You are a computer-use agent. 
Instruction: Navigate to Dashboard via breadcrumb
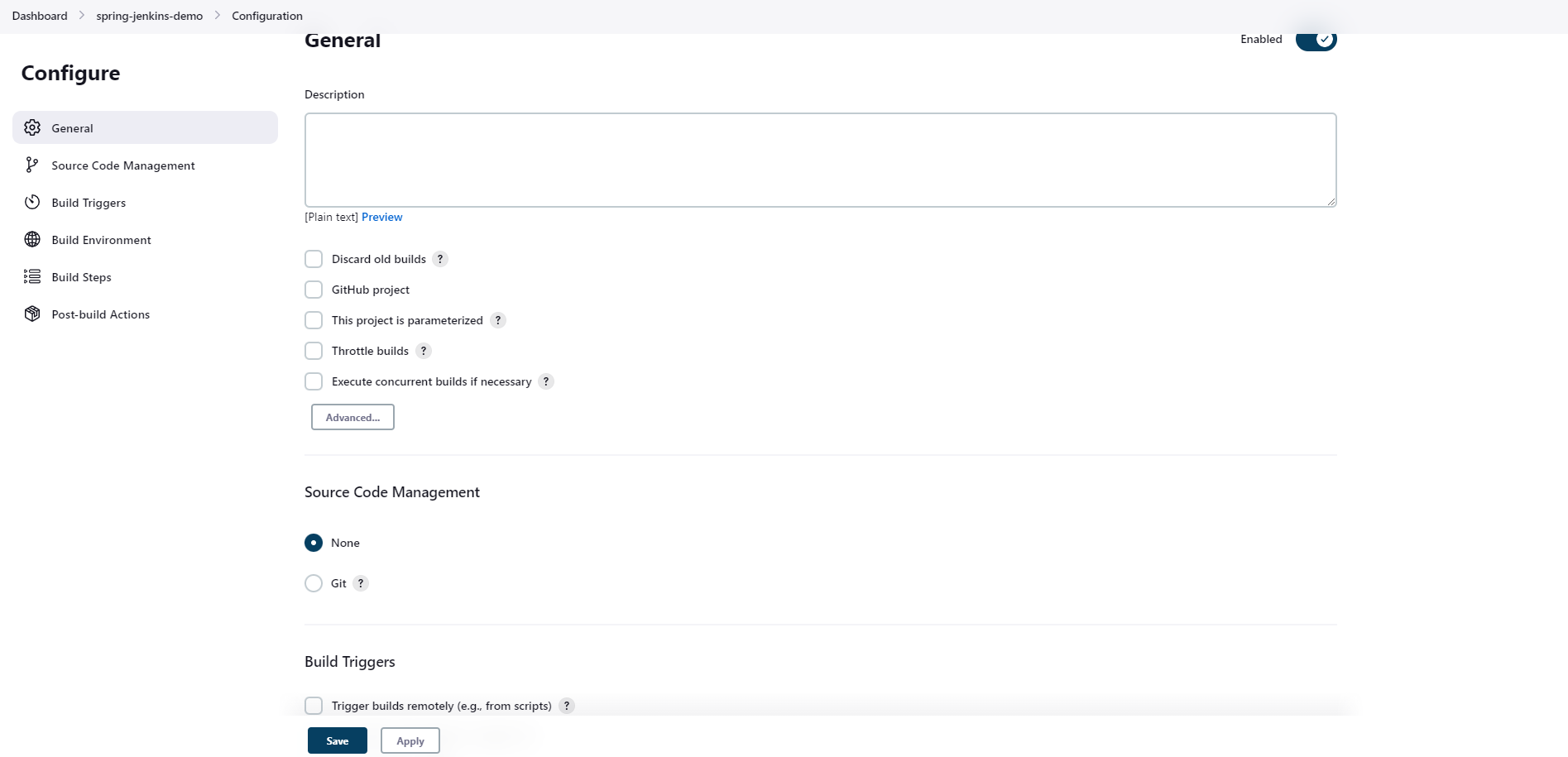coord(39,15)
